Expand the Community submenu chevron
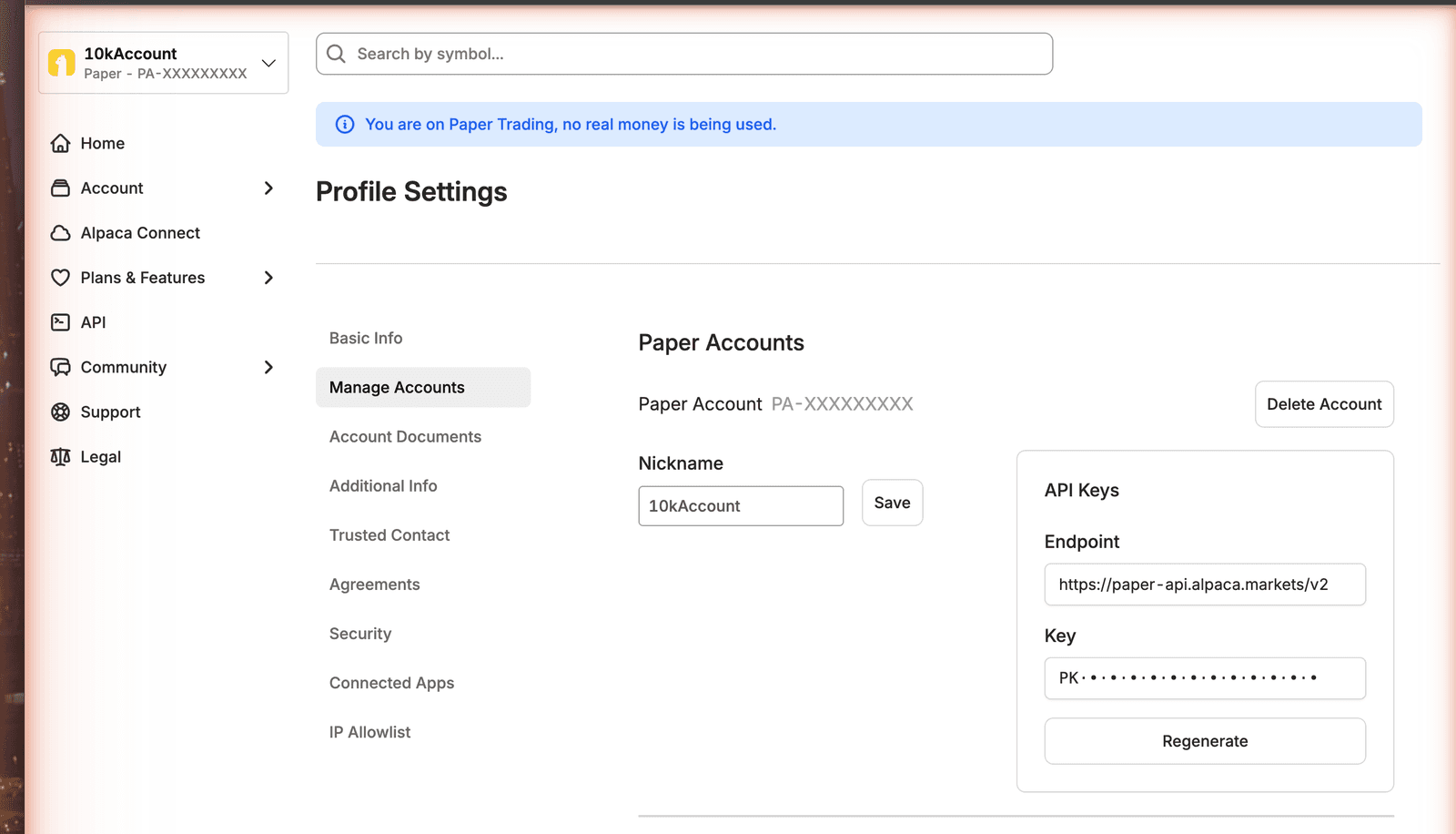This screenshot has width=1456, height=834. pyautogui.click(x=268, y=367)
